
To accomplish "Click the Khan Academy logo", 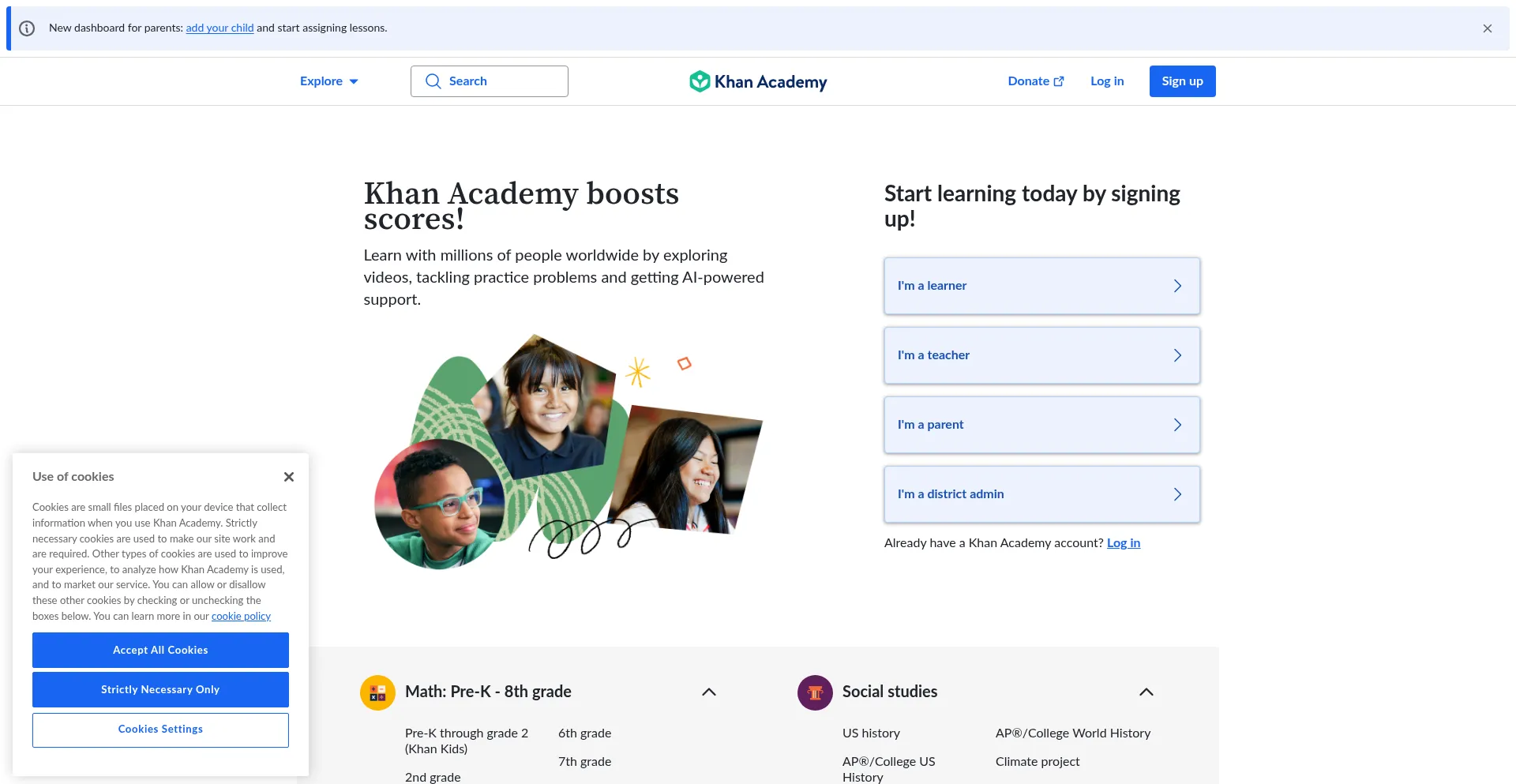I will coord(758,81).
